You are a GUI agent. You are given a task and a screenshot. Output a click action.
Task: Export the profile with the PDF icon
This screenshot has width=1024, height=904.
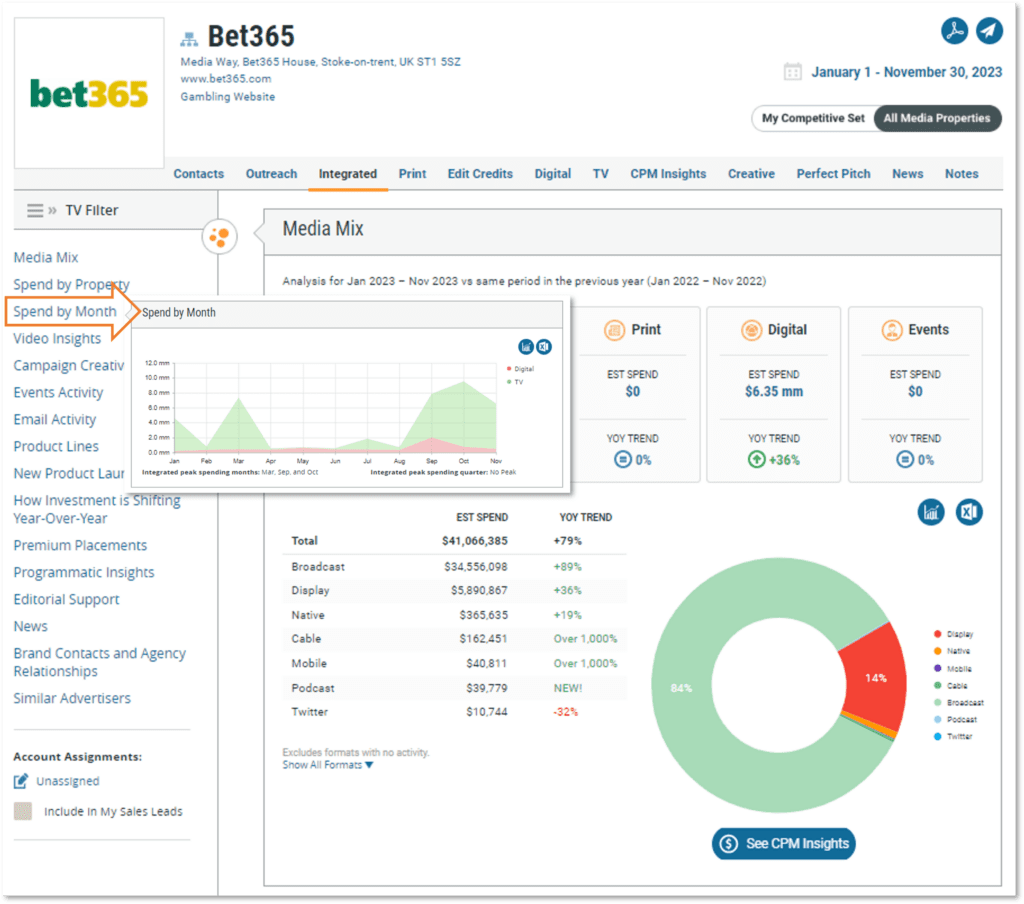point(954,31)
